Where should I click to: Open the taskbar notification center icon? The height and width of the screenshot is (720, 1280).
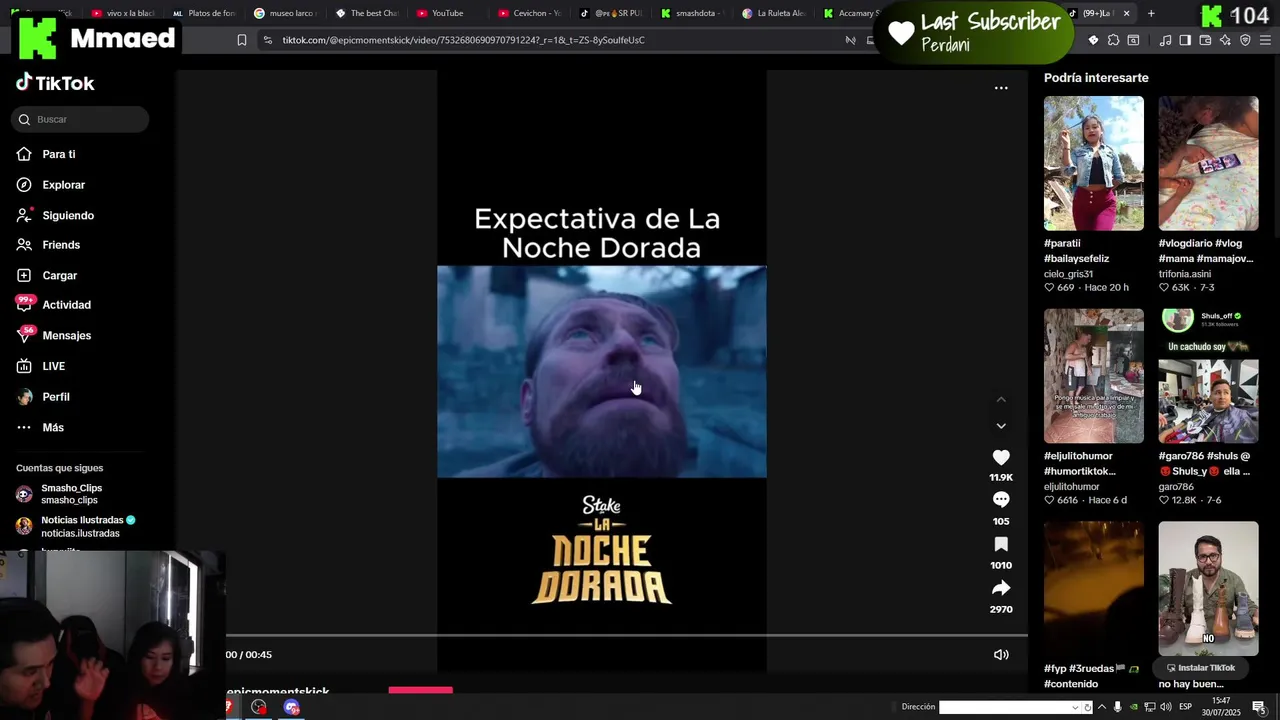[1259, 707]
